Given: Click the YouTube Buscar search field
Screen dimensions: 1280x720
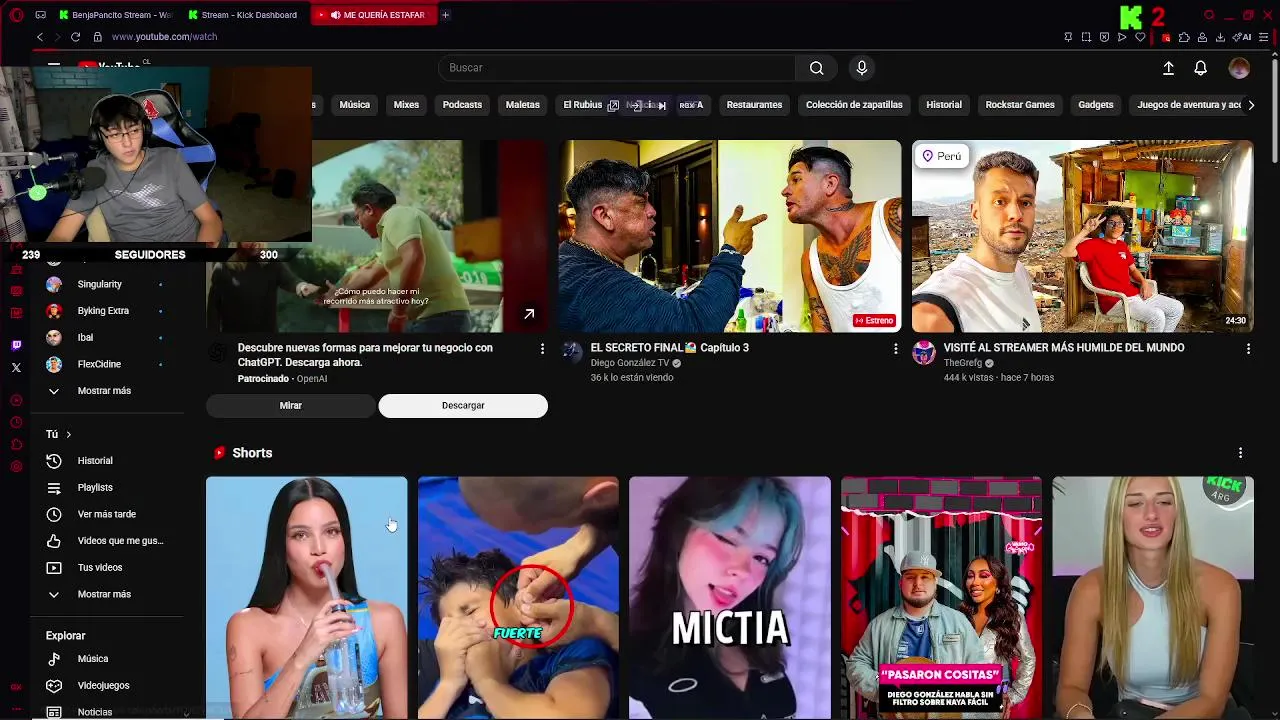Looking at the screenshot, I should (617, 68).
